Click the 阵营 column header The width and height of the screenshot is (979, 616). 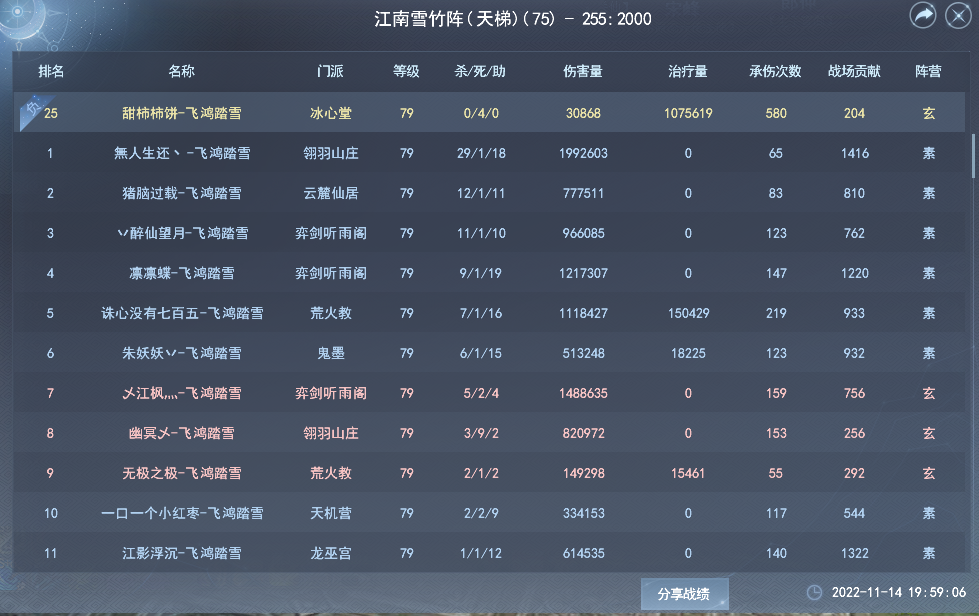928,71
